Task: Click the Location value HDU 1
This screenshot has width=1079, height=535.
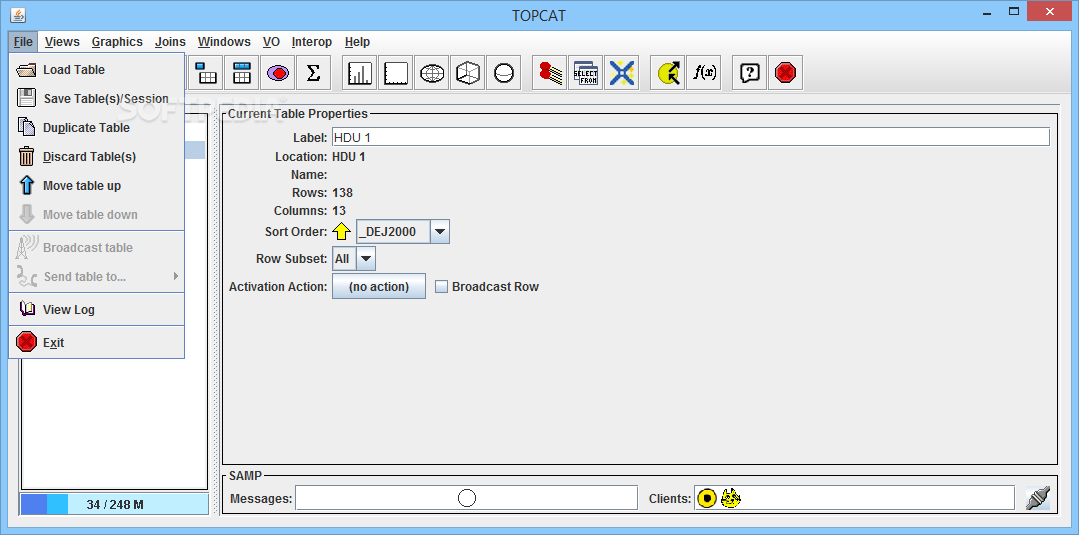Action: click(x=349, y=157)
